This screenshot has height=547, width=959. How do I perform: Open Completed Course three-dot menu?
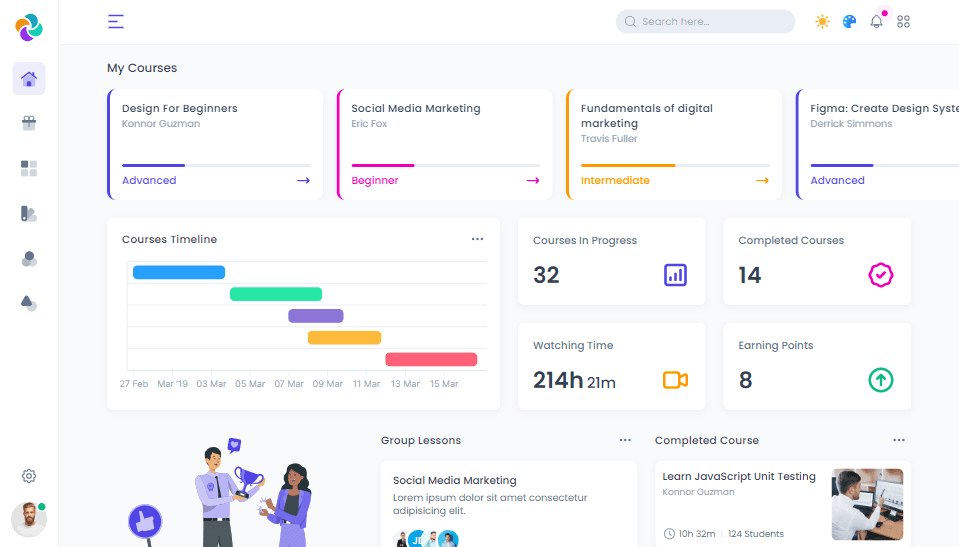point(899,440)
